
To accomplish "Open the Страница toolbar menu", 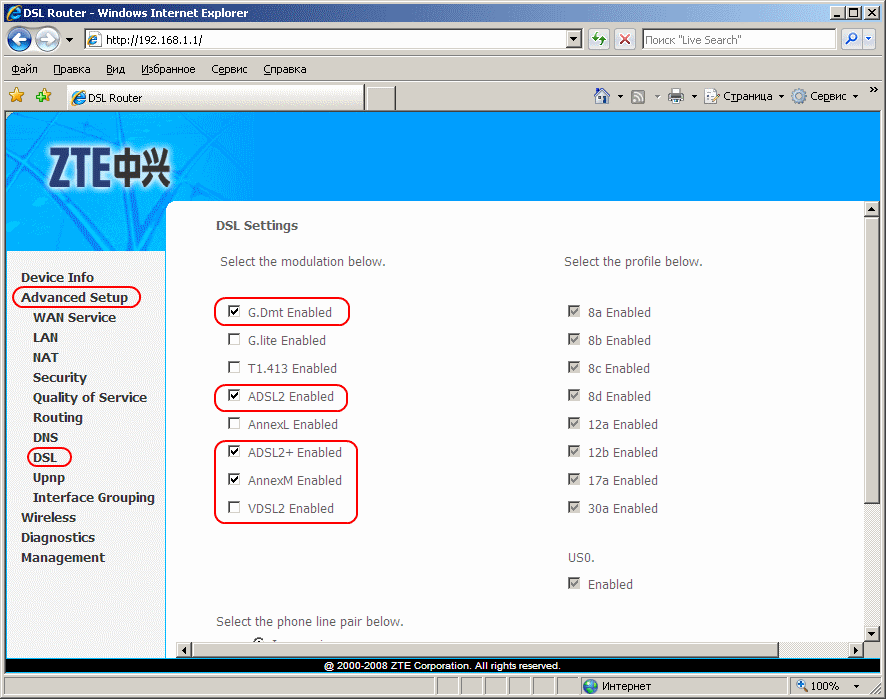I will [744, 96].
